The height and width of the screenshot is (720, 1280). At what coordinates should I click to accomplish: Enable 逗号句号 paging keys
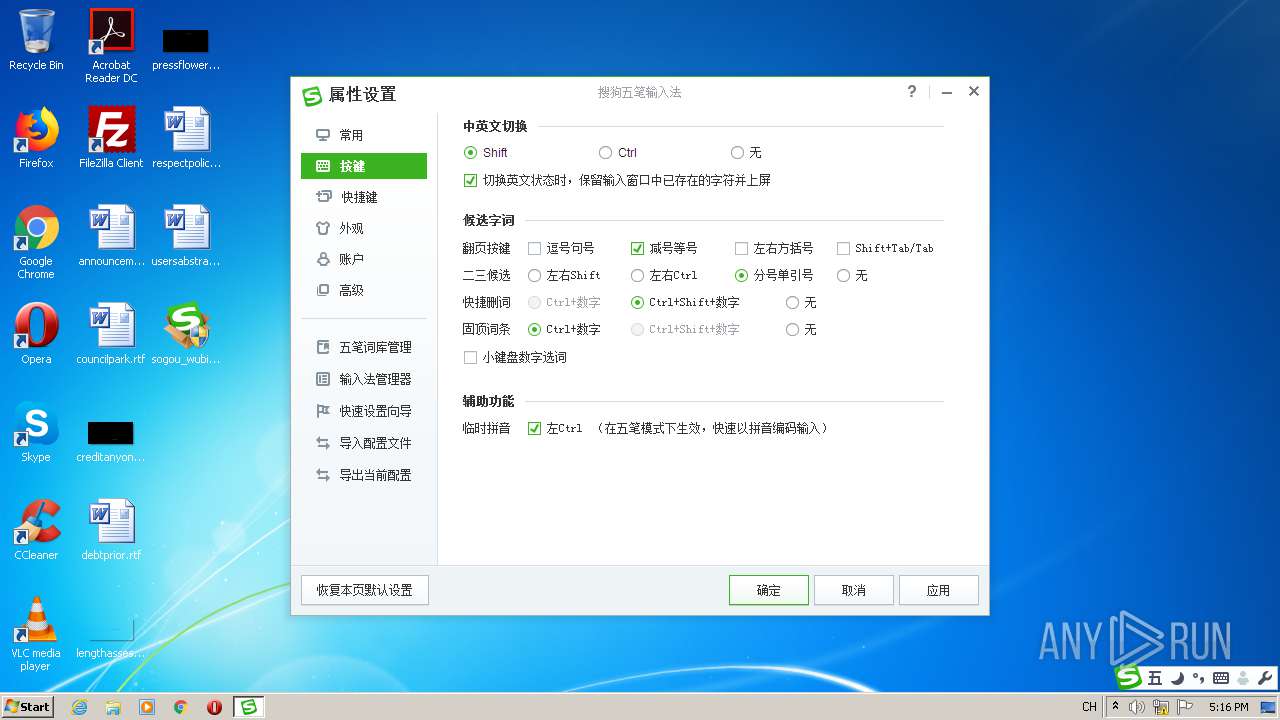tap(535, 248)
